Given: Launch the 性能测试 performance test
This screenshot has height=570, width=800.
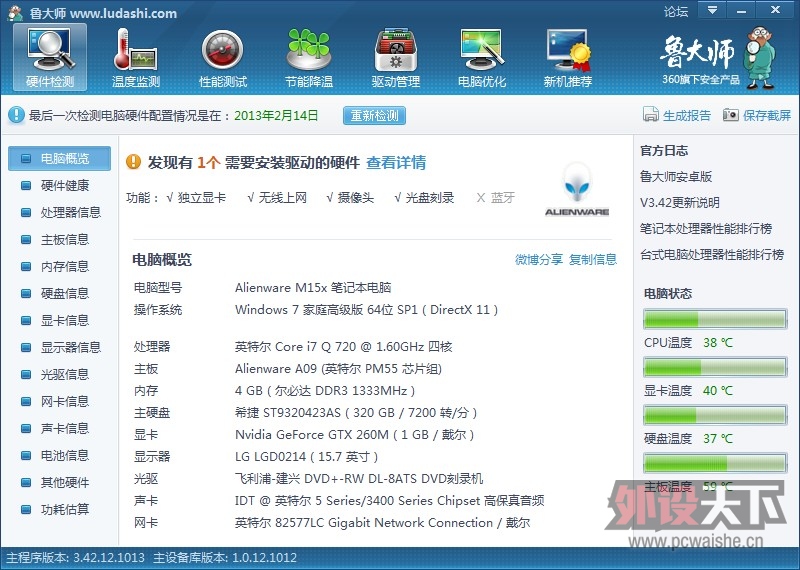Looking at the screenshot, I should coord(222,57).
